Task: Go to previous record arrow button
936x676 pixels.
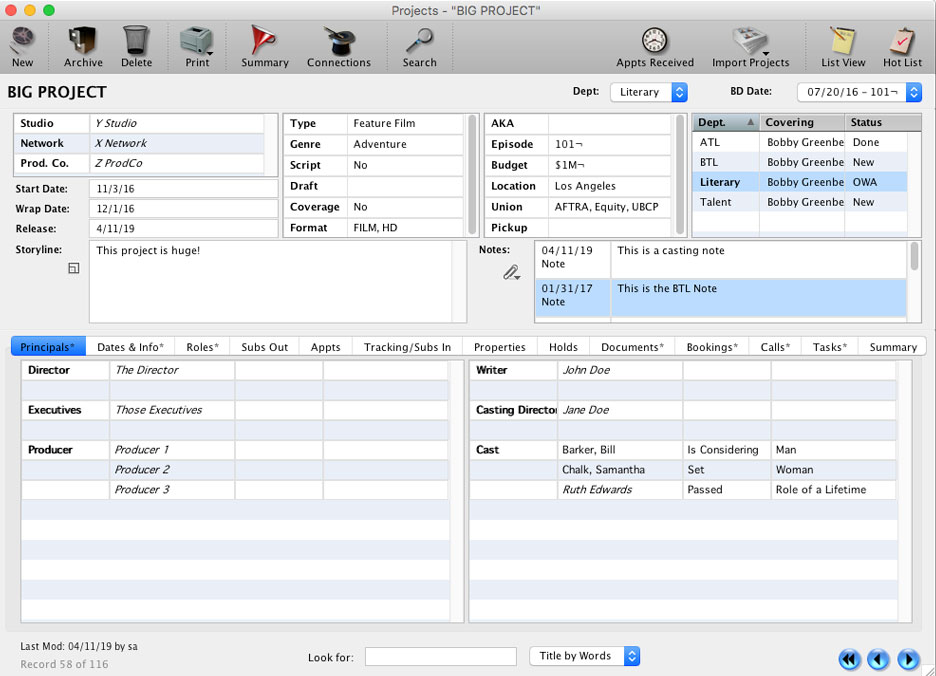Action: tap(878, 659)
